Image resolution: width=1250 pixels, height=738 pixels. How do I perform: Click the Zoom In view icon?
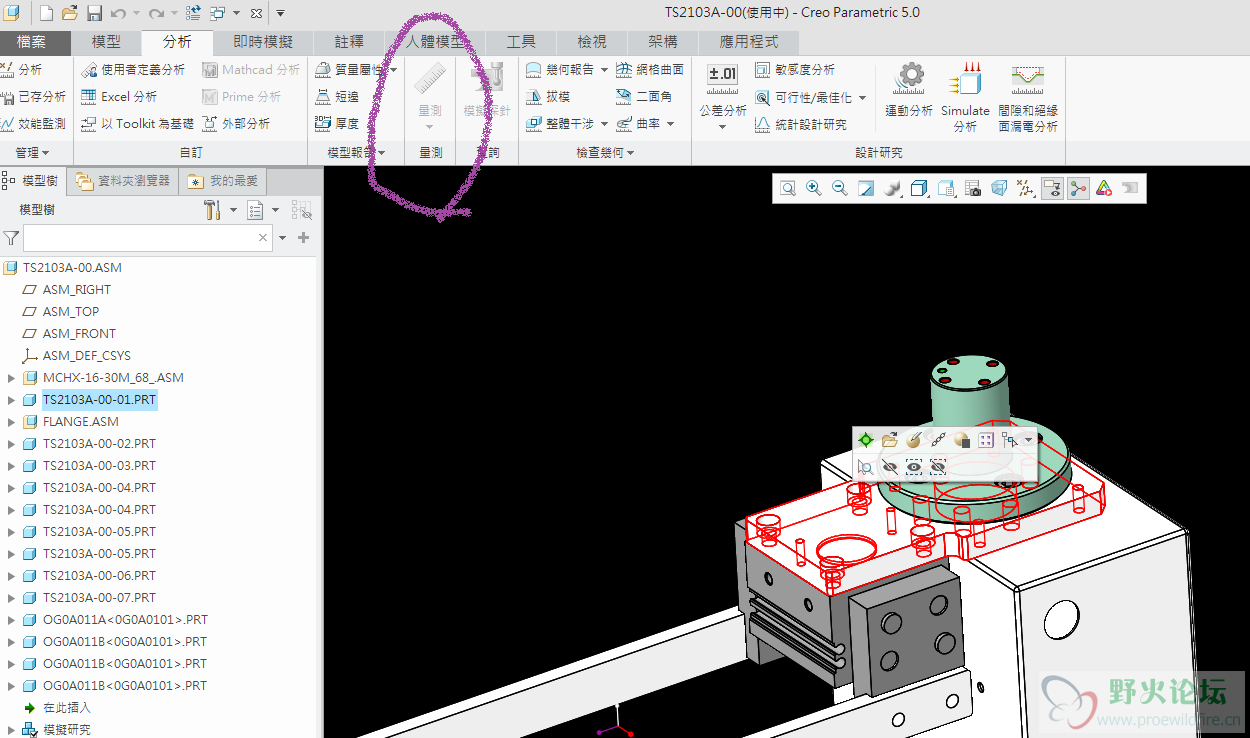click(x=814, y=188)
